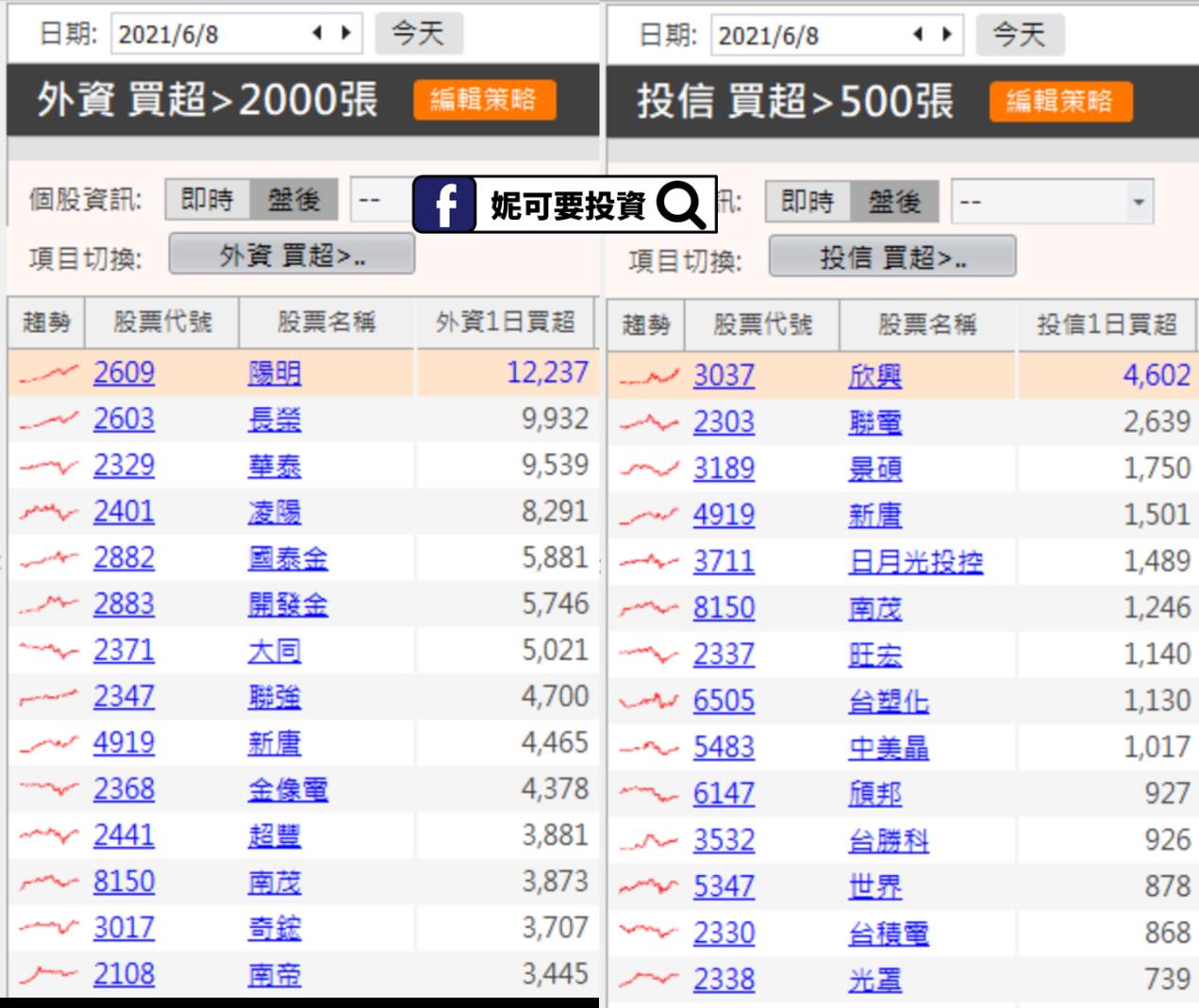Click 外資 買超>.. item switch button
Image resolution: width=1199 pixels, height=1008 pixels.
(x=291, y=255)
